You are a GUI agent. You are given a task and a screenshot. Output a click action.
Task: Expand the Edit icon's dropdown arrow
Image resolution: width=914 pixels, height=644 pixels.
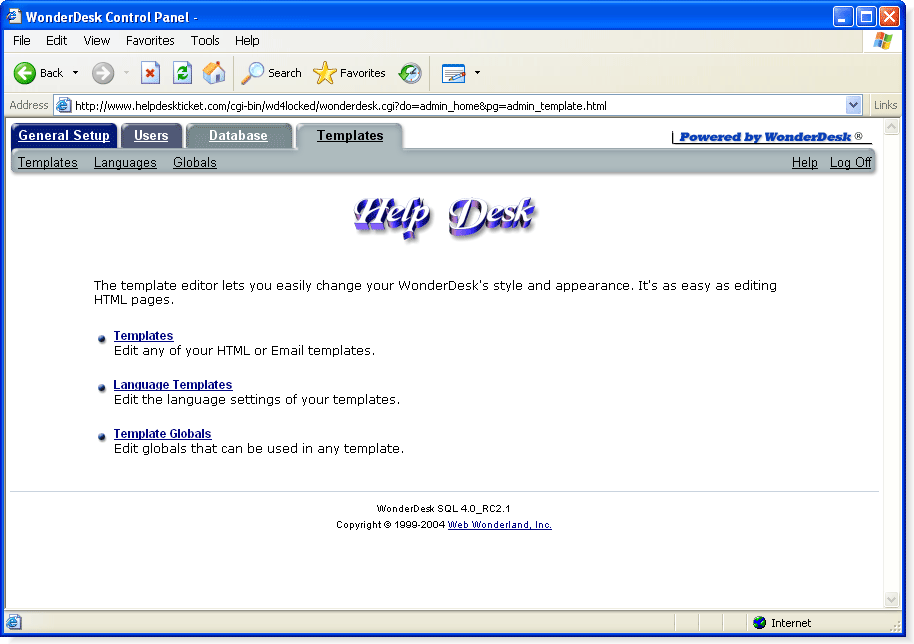[477, 73]
